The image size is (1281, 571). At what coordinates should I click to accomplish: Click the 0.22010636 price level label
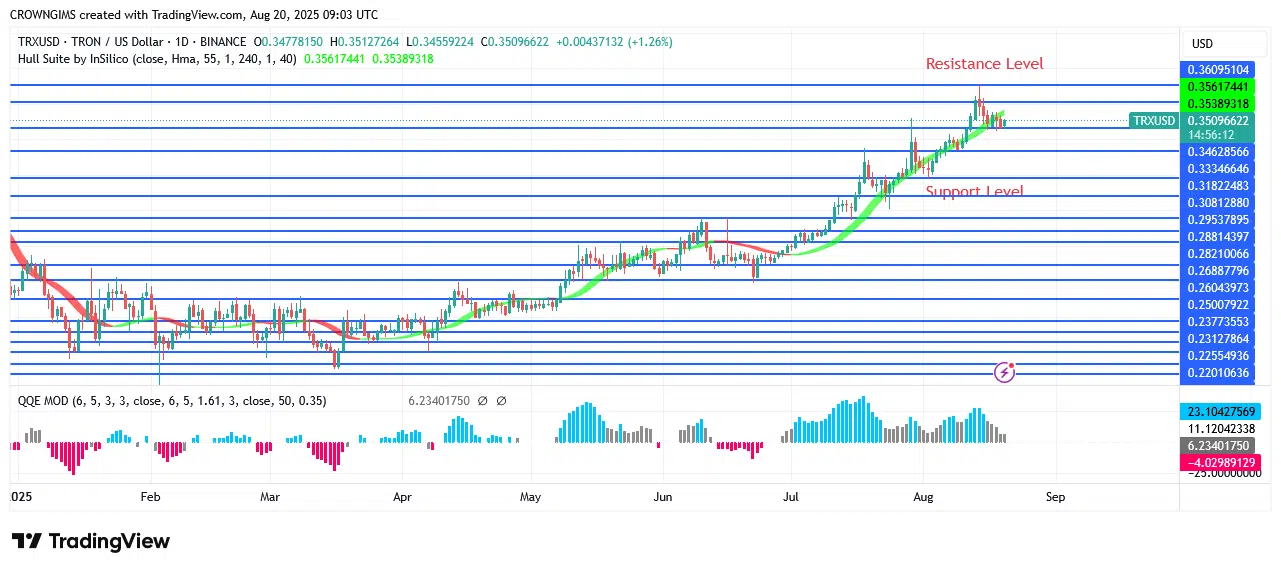(1218, 373)
